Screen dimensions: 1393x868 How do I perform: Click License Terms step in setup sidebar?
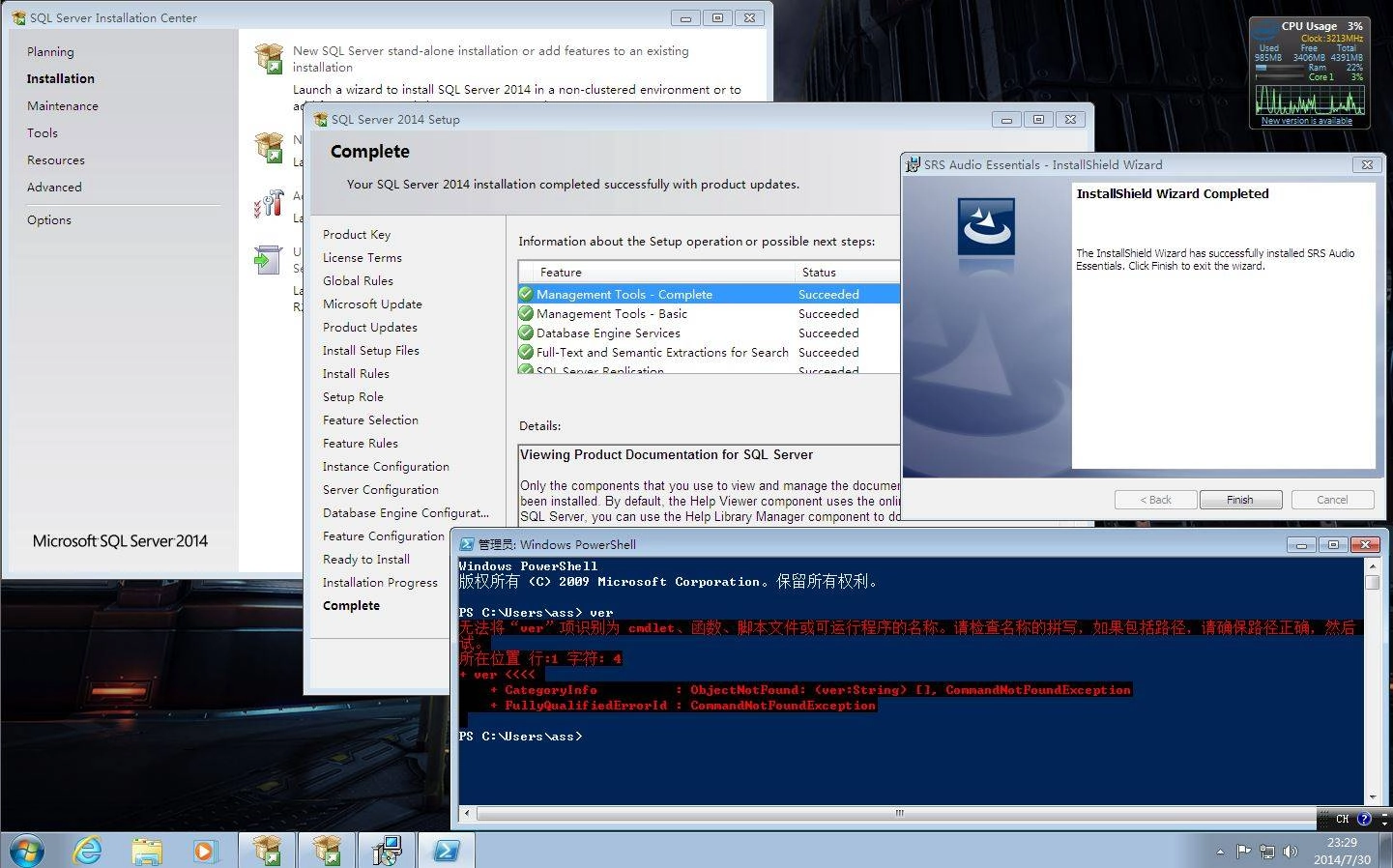tap(363, 258)
